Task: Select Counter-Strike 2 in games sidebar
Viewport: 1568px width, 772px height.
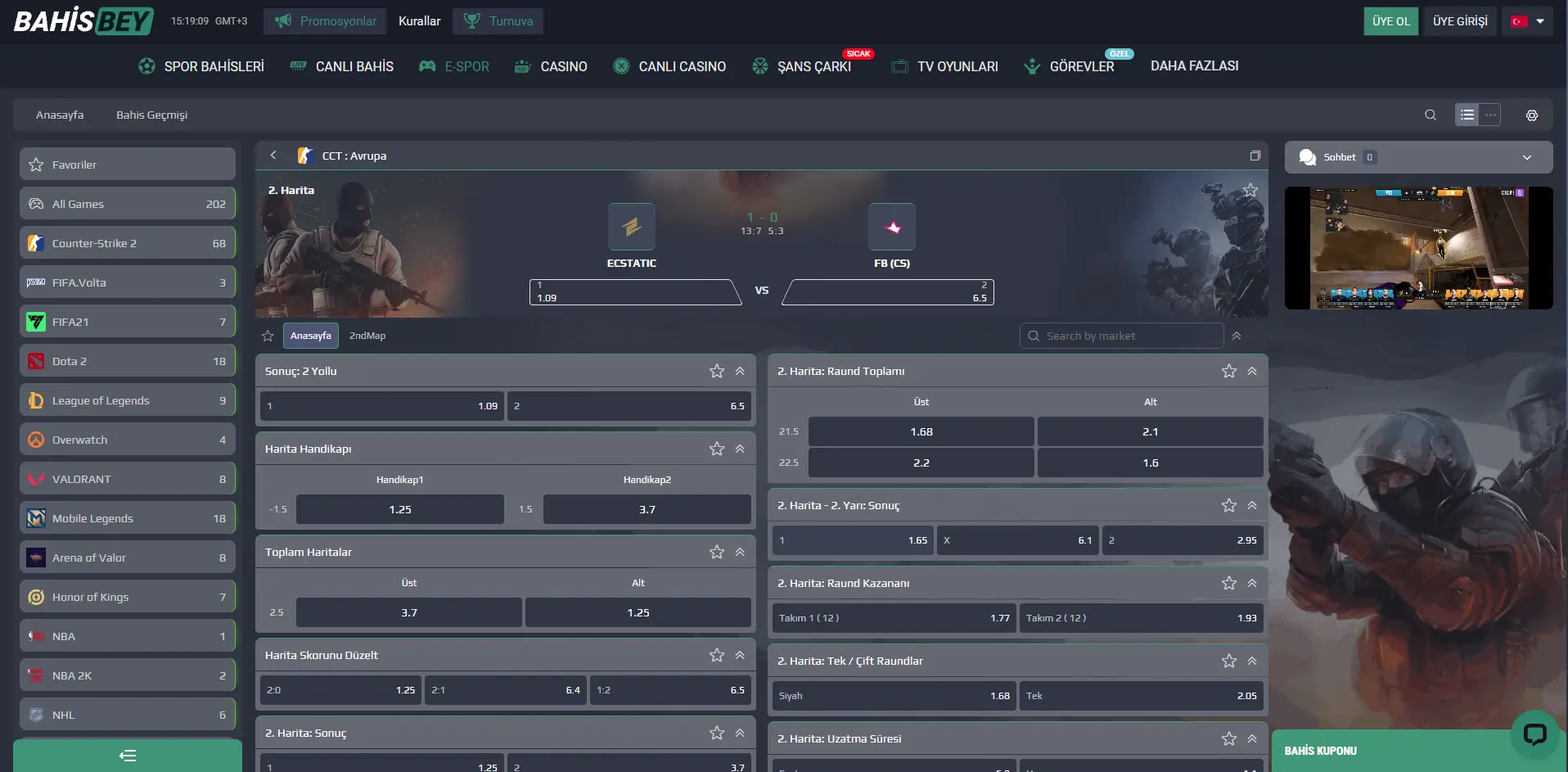Action: pyautogui.click(x=128, y=243)
